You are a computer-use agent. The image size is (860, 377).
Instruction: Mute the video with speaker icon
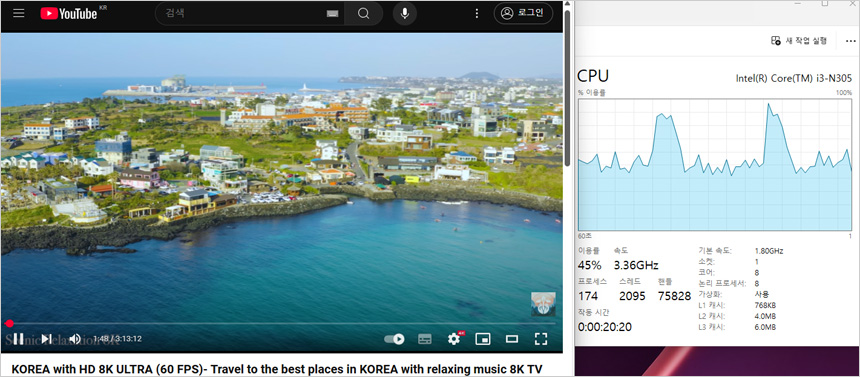click(x=75, y=339)
